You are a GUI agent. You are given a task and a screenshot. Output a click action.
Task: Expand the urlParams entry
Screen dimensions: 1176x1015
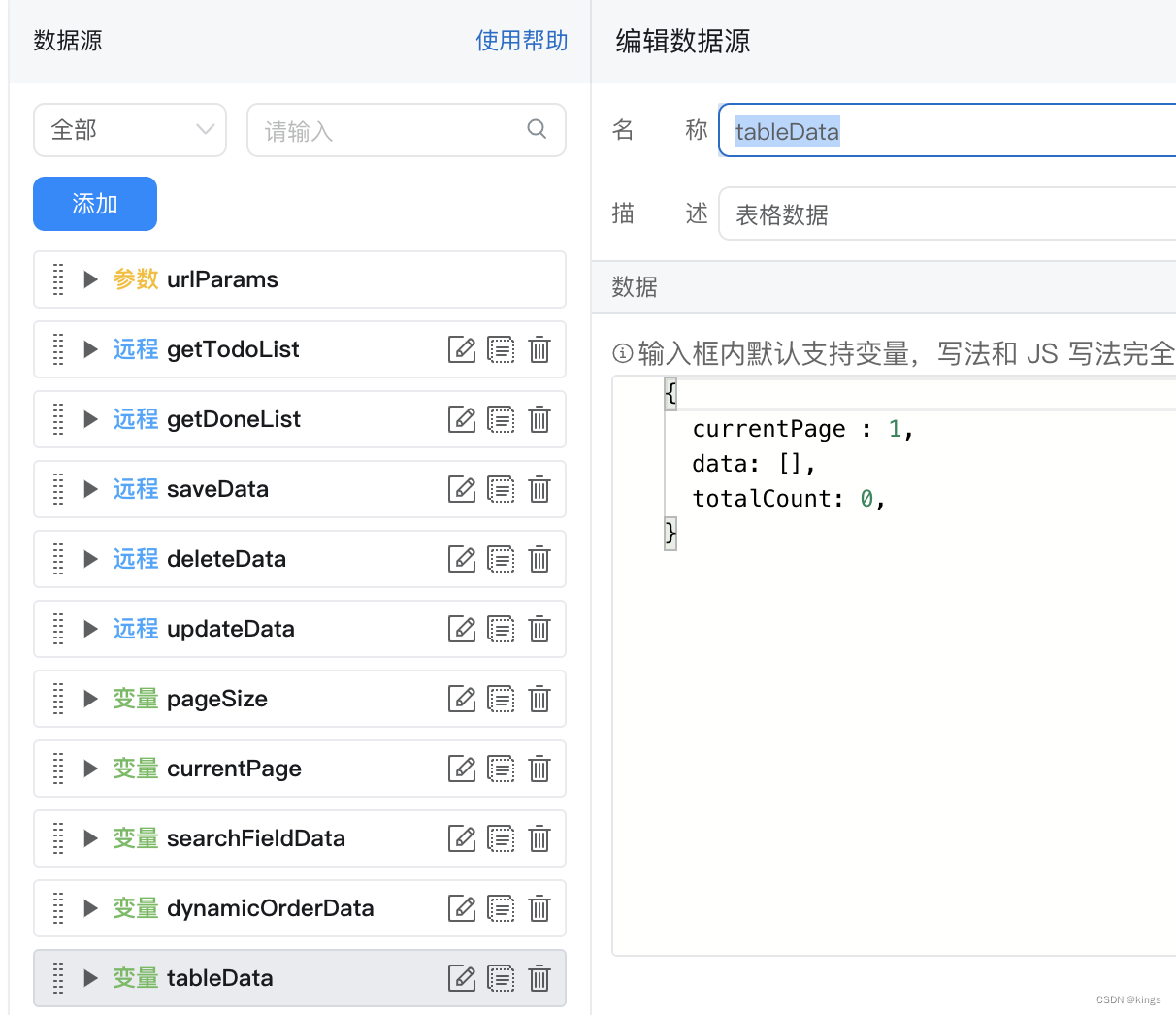click(90, 279)
